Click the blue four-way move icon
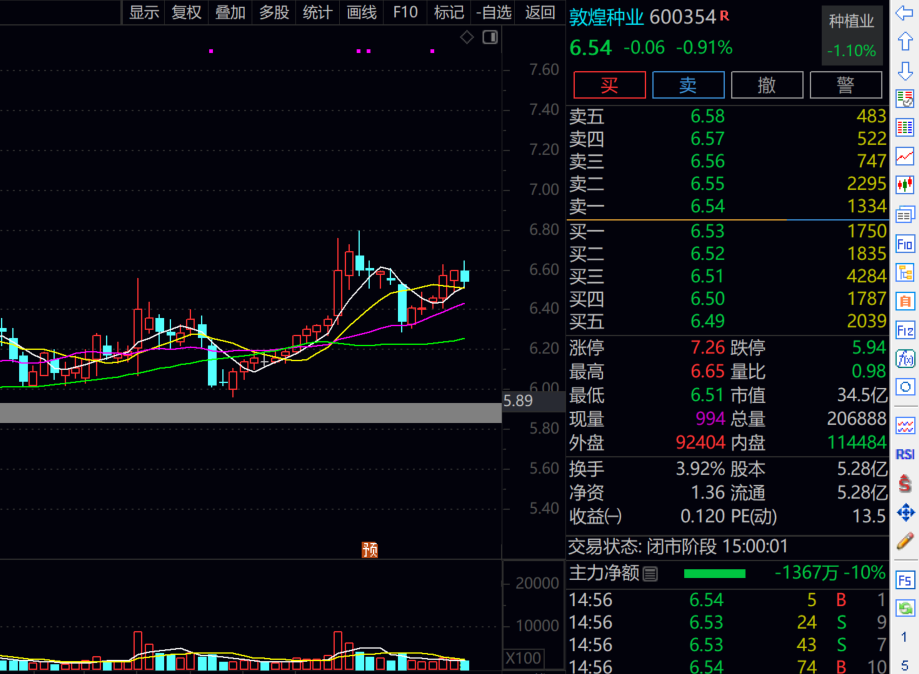The height and width of the screenshot is (674, 919). 904,513
